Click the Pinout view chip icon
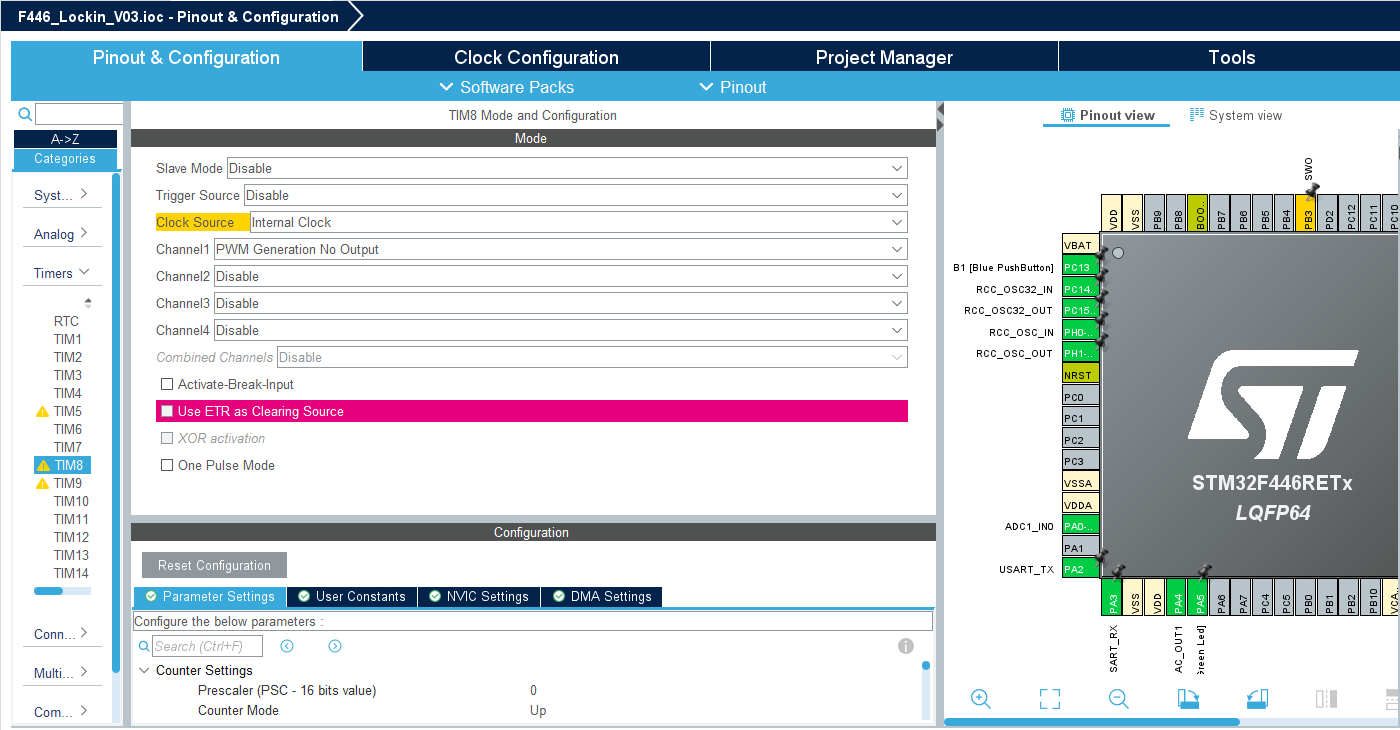This screenshot has height=730, width=1400. coord(1067,115)
